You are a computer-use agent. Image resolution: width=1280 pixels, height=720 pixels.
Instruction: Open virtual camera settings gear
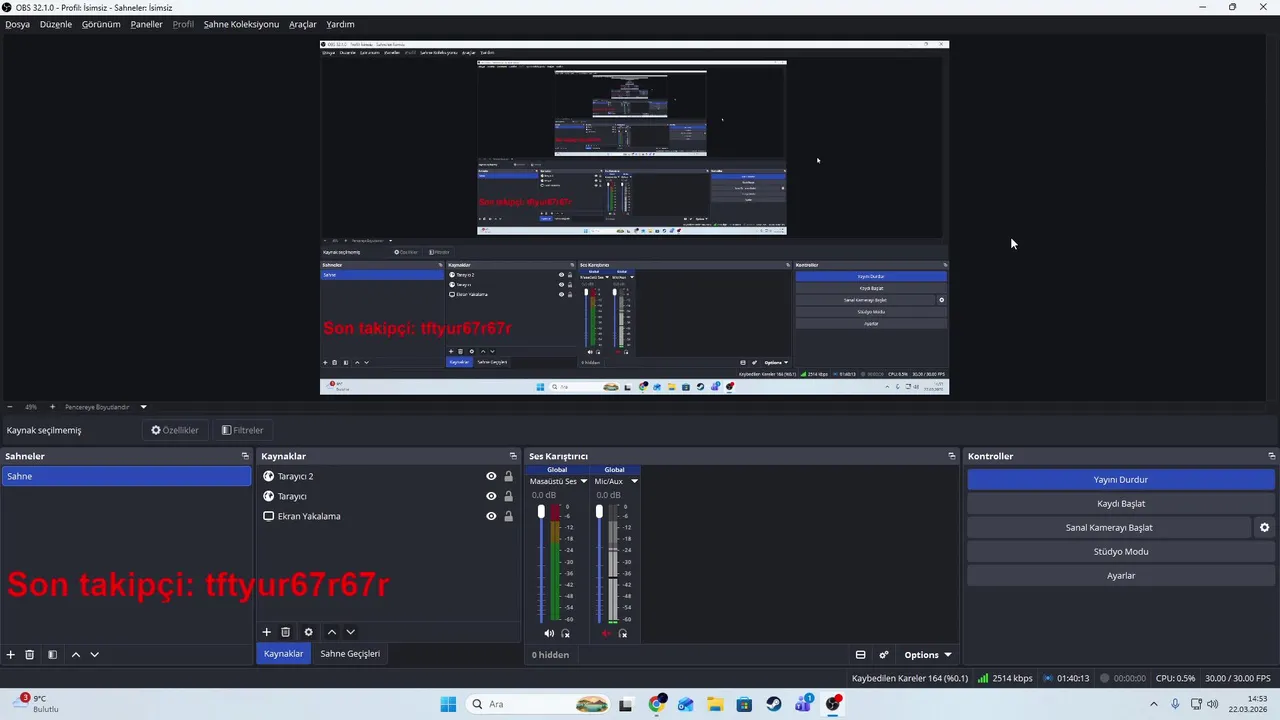(x=1264, y=527)
